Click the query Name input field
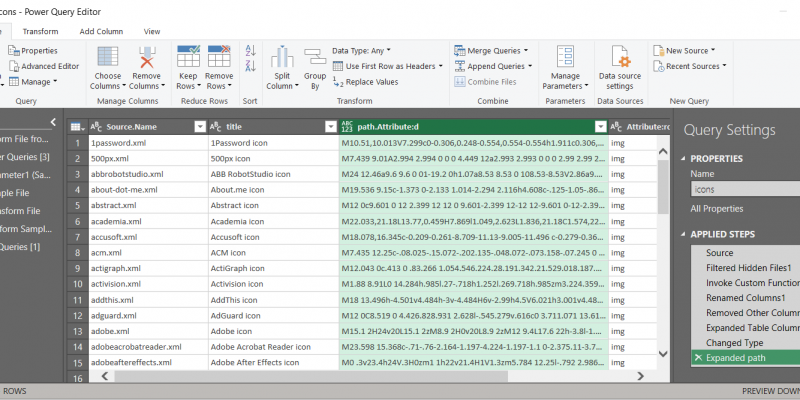 745,189
